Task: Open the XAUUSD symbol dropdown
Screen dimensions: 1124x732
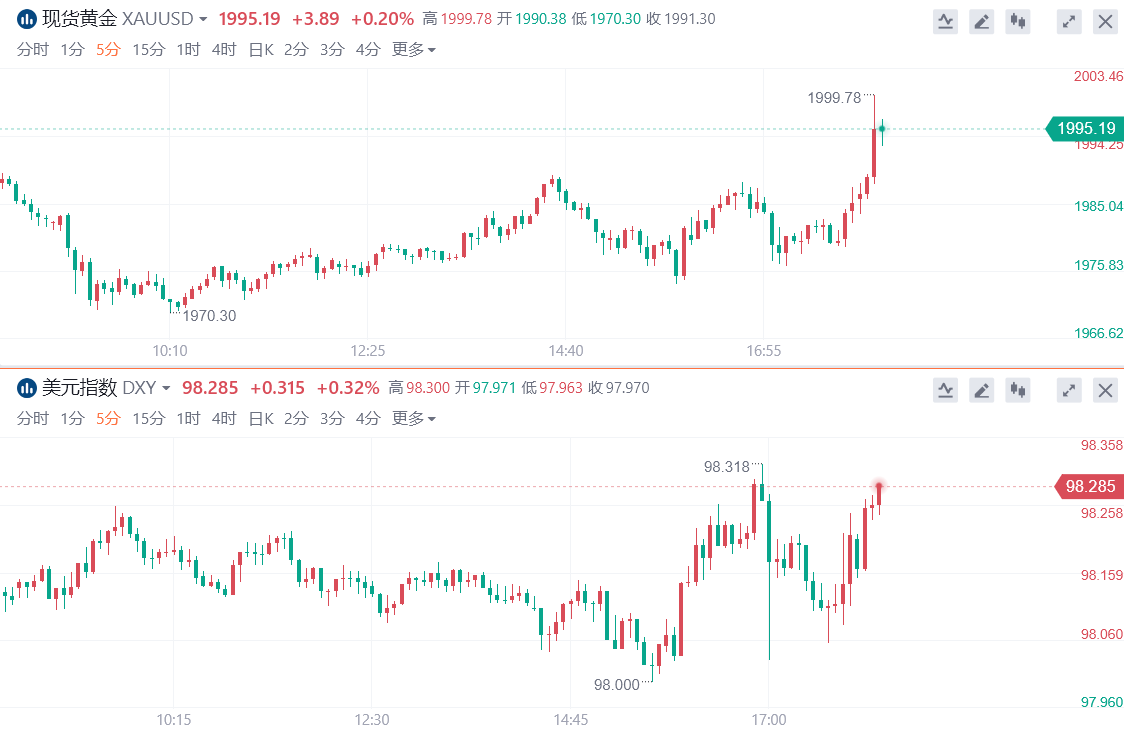Action: pyautogui.click(x=203, y=19)
